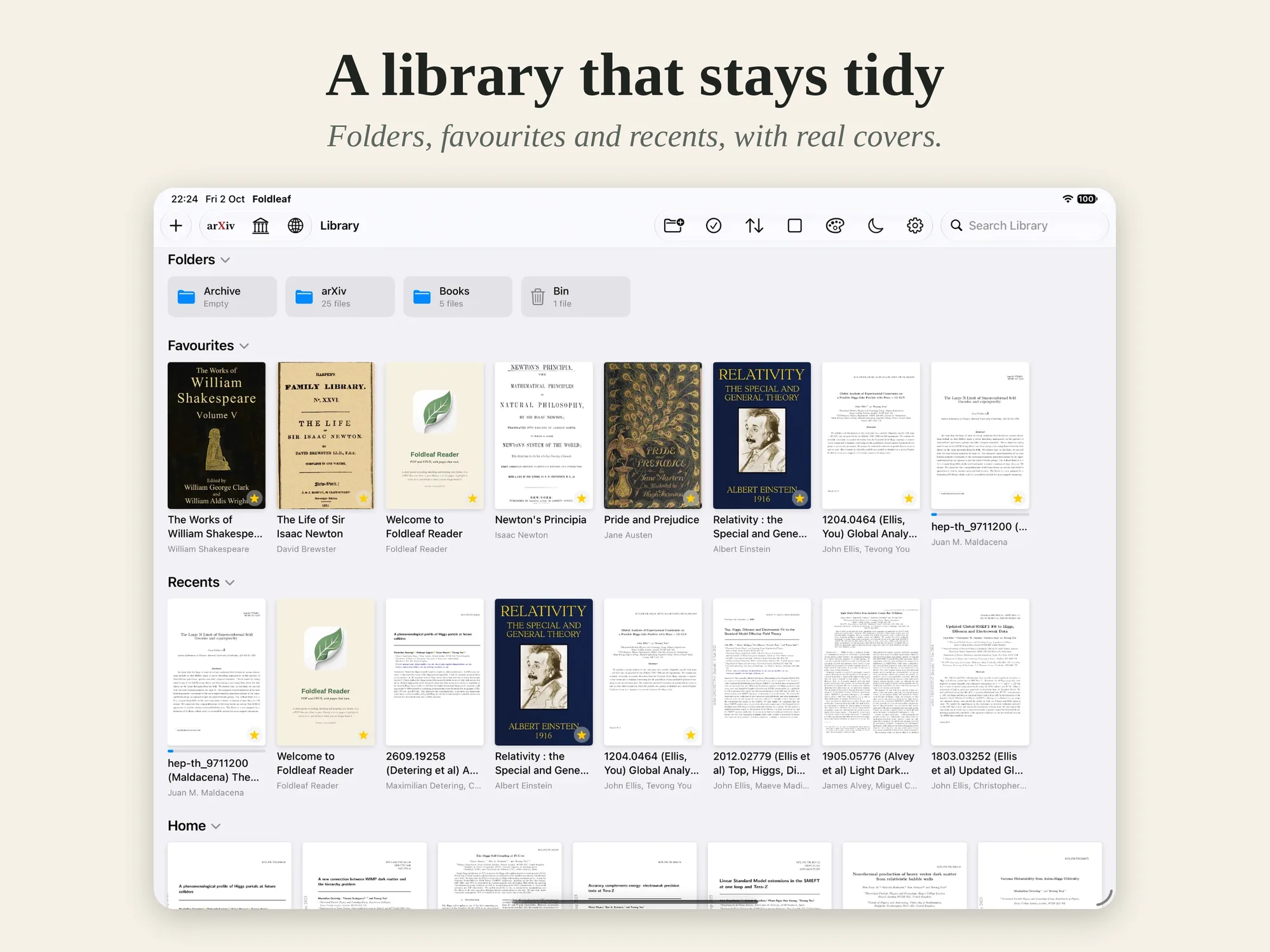Open the sort order options
The image size is (1270, 952).
754,225
